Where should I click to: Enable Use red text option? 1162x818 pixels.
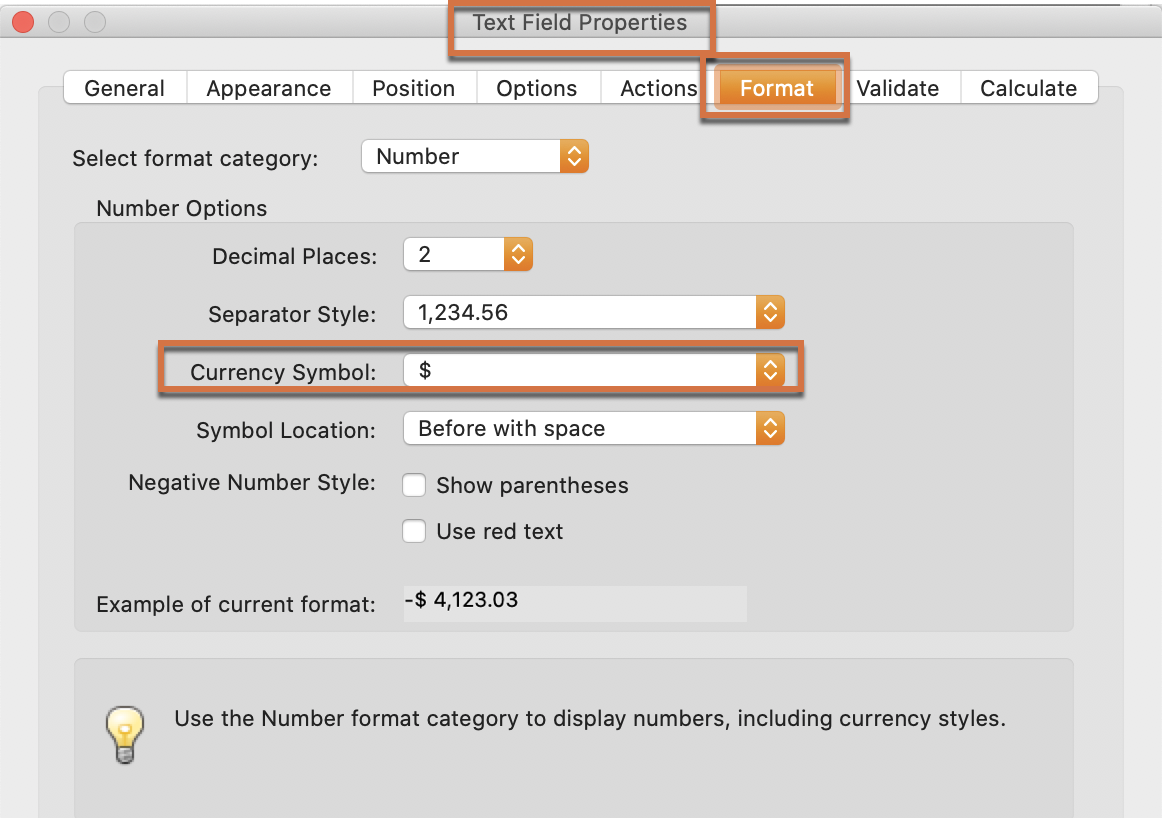pyautogui.click(x=414, y=531)
